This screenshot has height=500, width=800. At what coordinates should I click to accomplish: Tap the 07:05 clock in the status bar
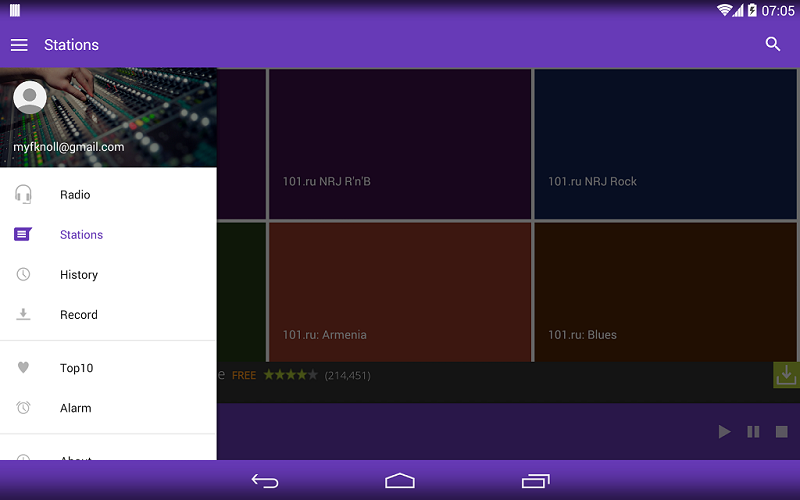pos(778,11)
